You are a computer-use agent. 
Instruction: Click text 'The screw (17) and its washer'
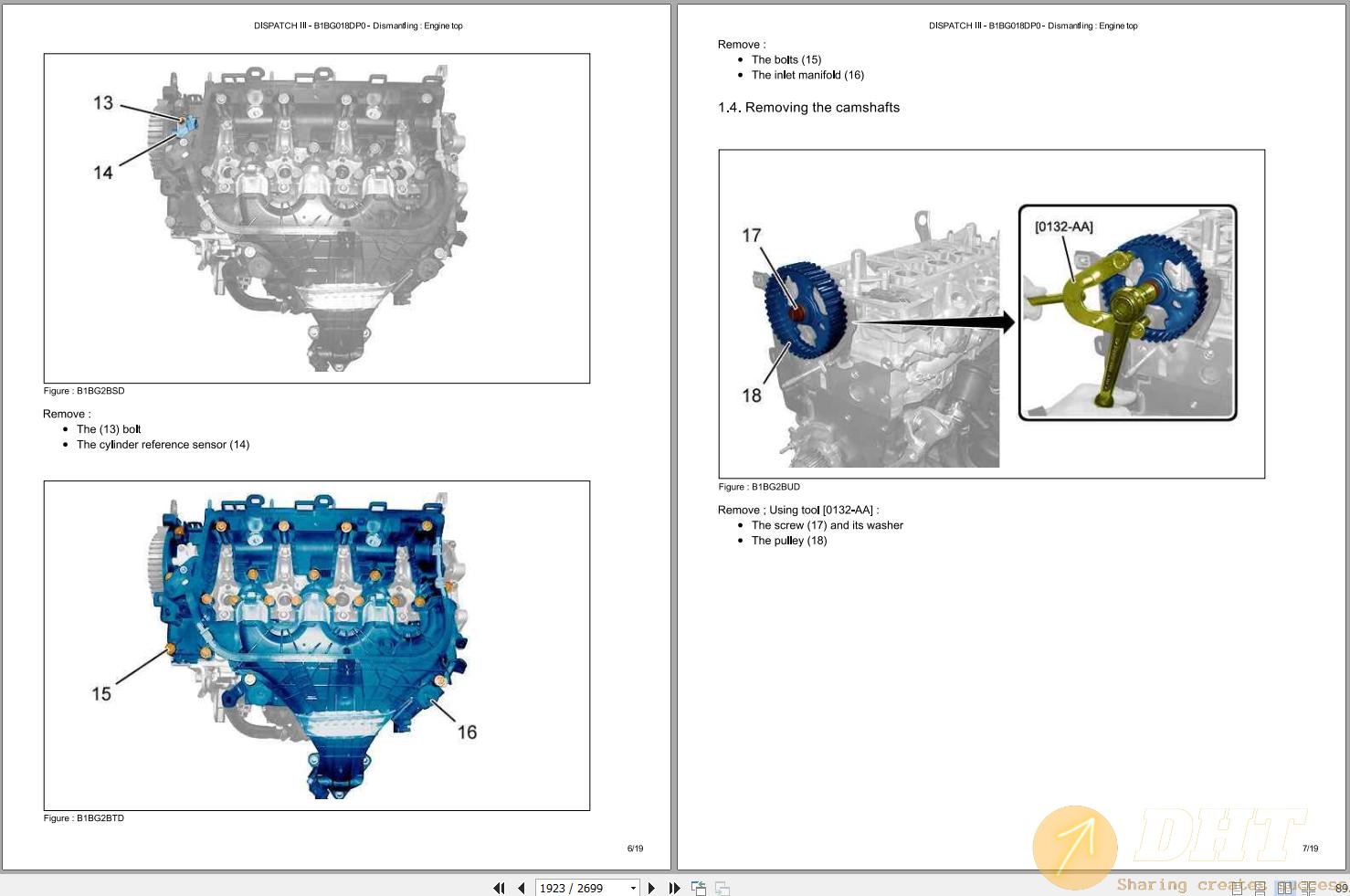(828, 525)
